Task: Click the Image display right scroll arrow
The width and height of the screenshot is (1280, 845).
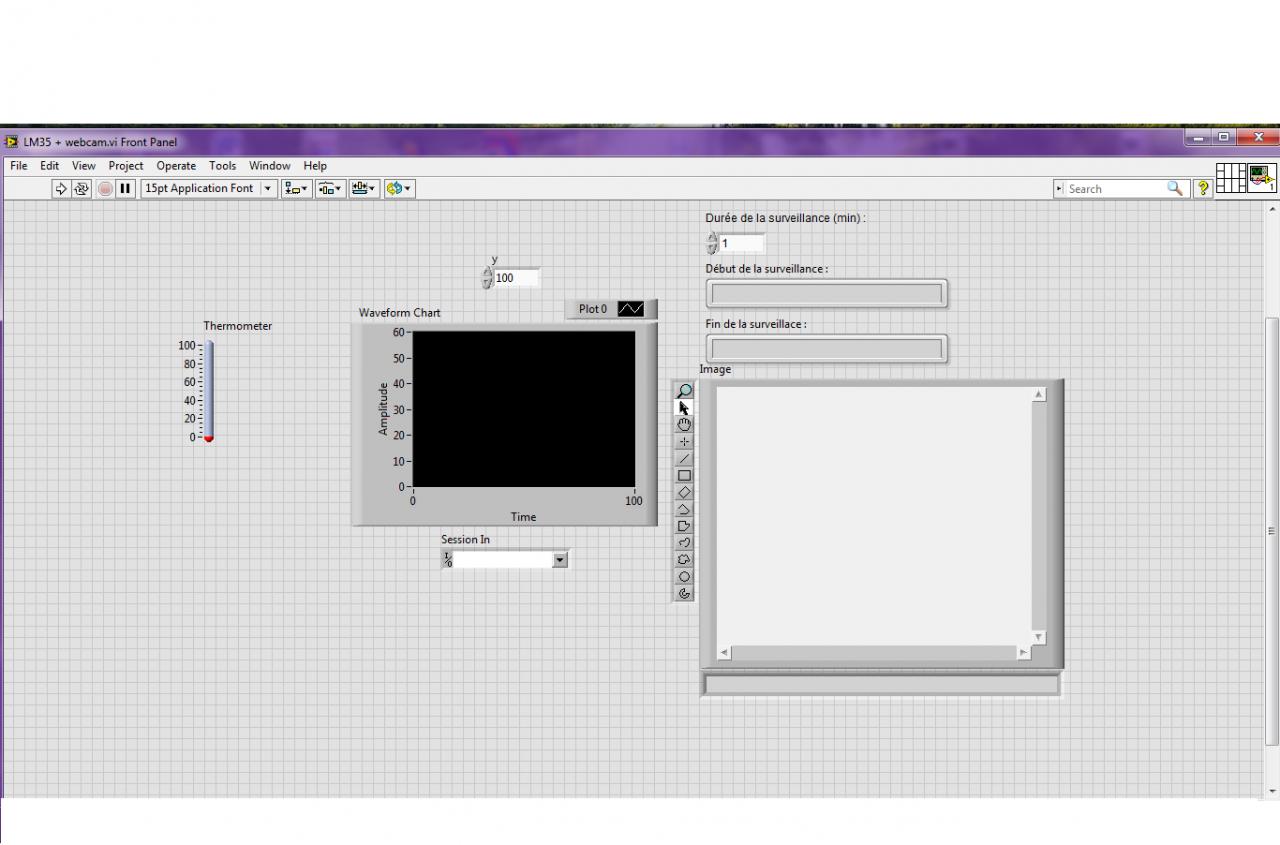Action: pos(1023,653)
